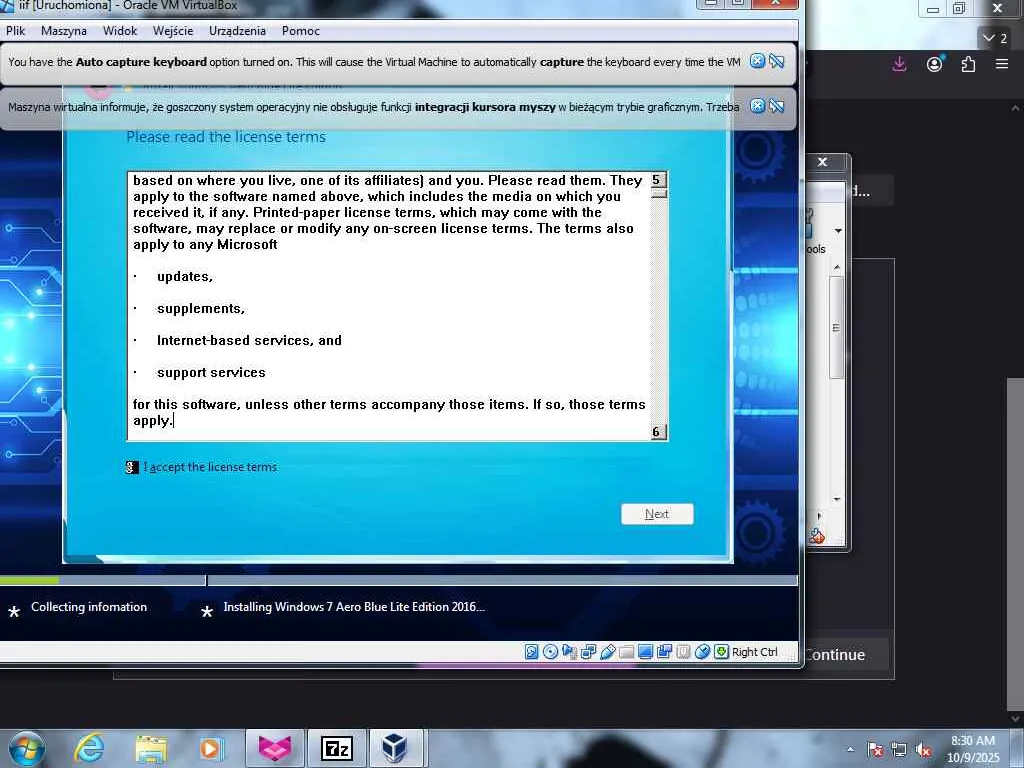Open the toolbar dropdown arrow in small dialog
This screenshot has height=768, width=1024.
838,231
